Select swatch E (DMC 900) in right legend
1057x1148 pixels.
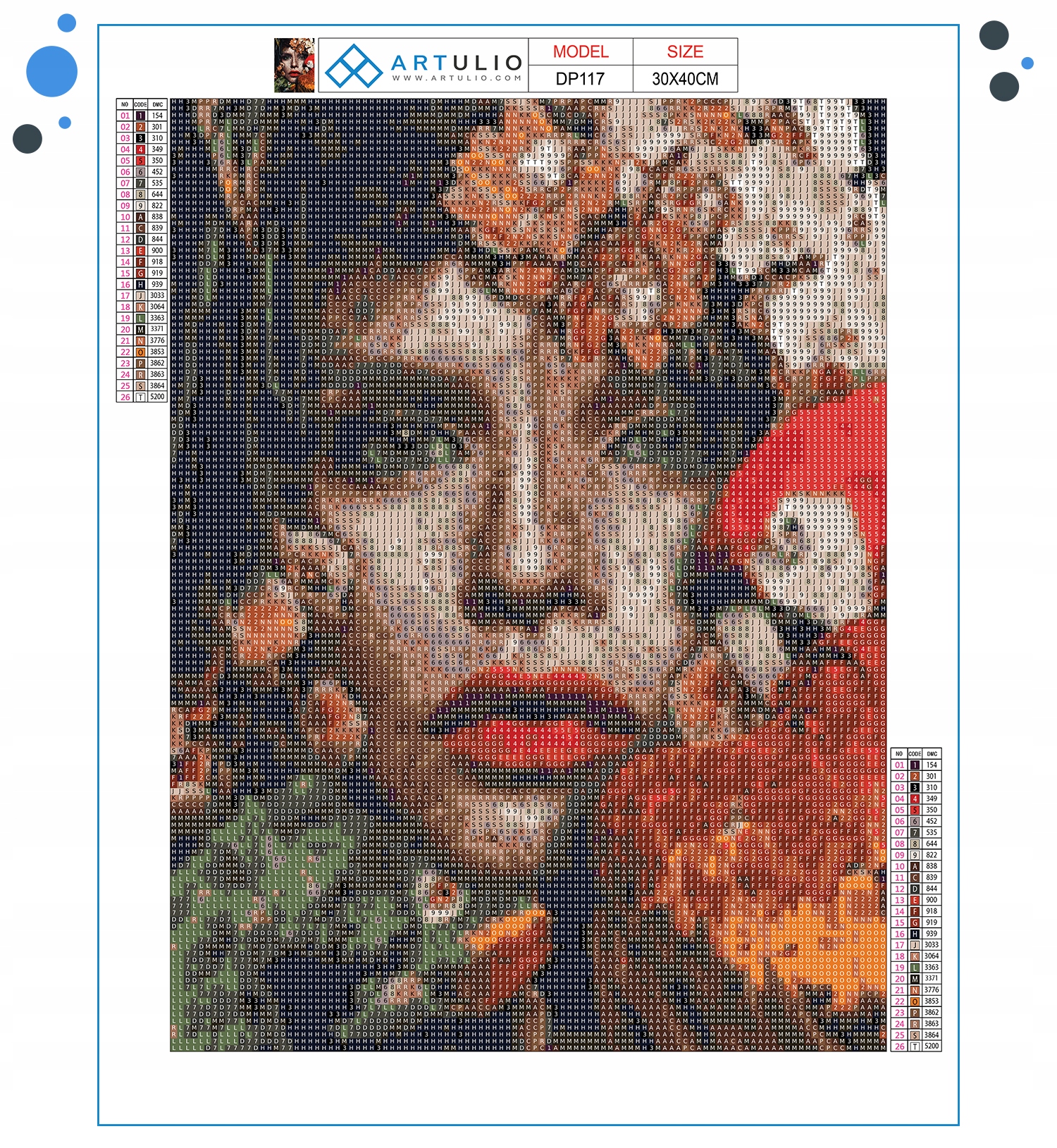pos(915,900)
